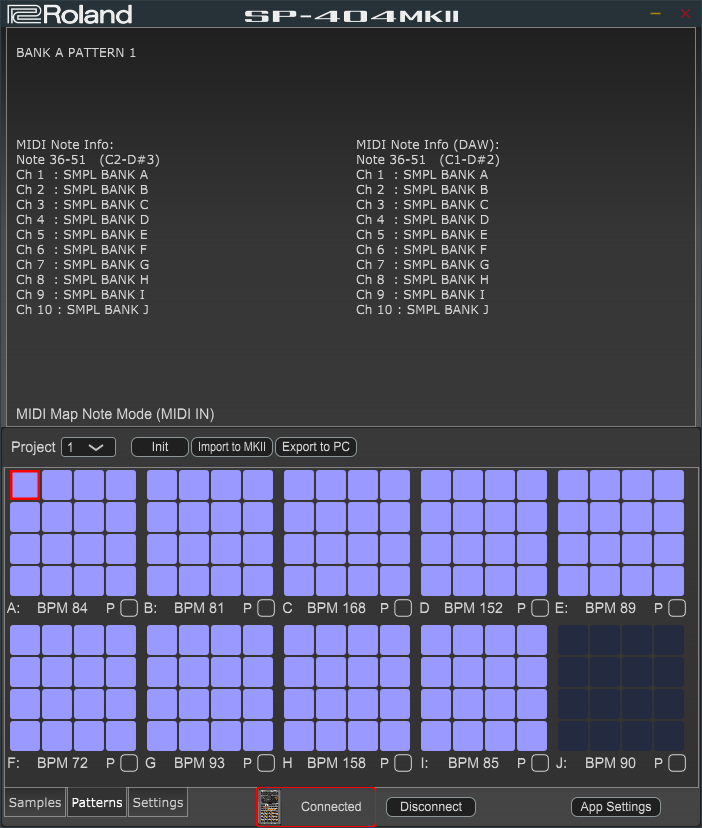The width and height of the screenshot is (702, 828).
Task: Click the BPM 168 value of bank C
Action: [336, 608]
